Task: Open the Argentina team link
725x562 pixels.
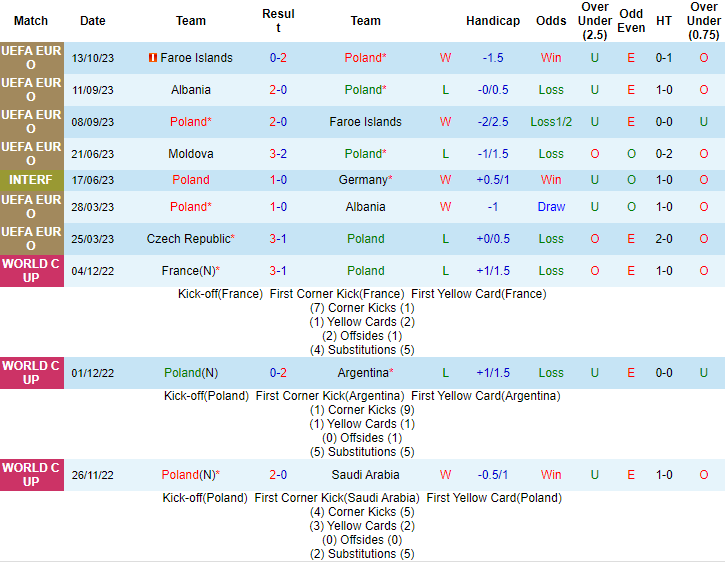Action: pos(363,373)
